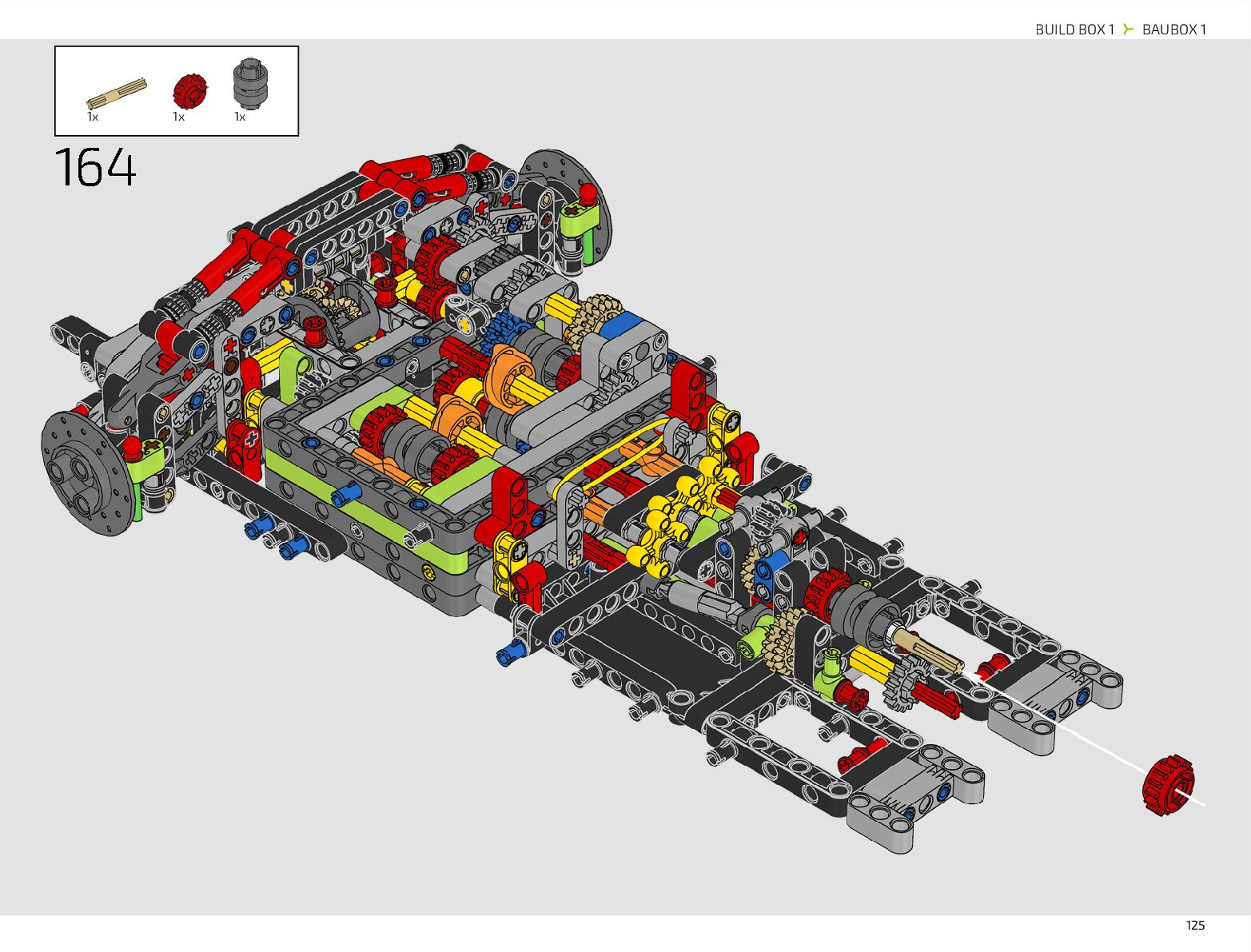Click the 1x quantity under the red gear
This screenshot has width=1251, height=952.
tap(178, 118)
